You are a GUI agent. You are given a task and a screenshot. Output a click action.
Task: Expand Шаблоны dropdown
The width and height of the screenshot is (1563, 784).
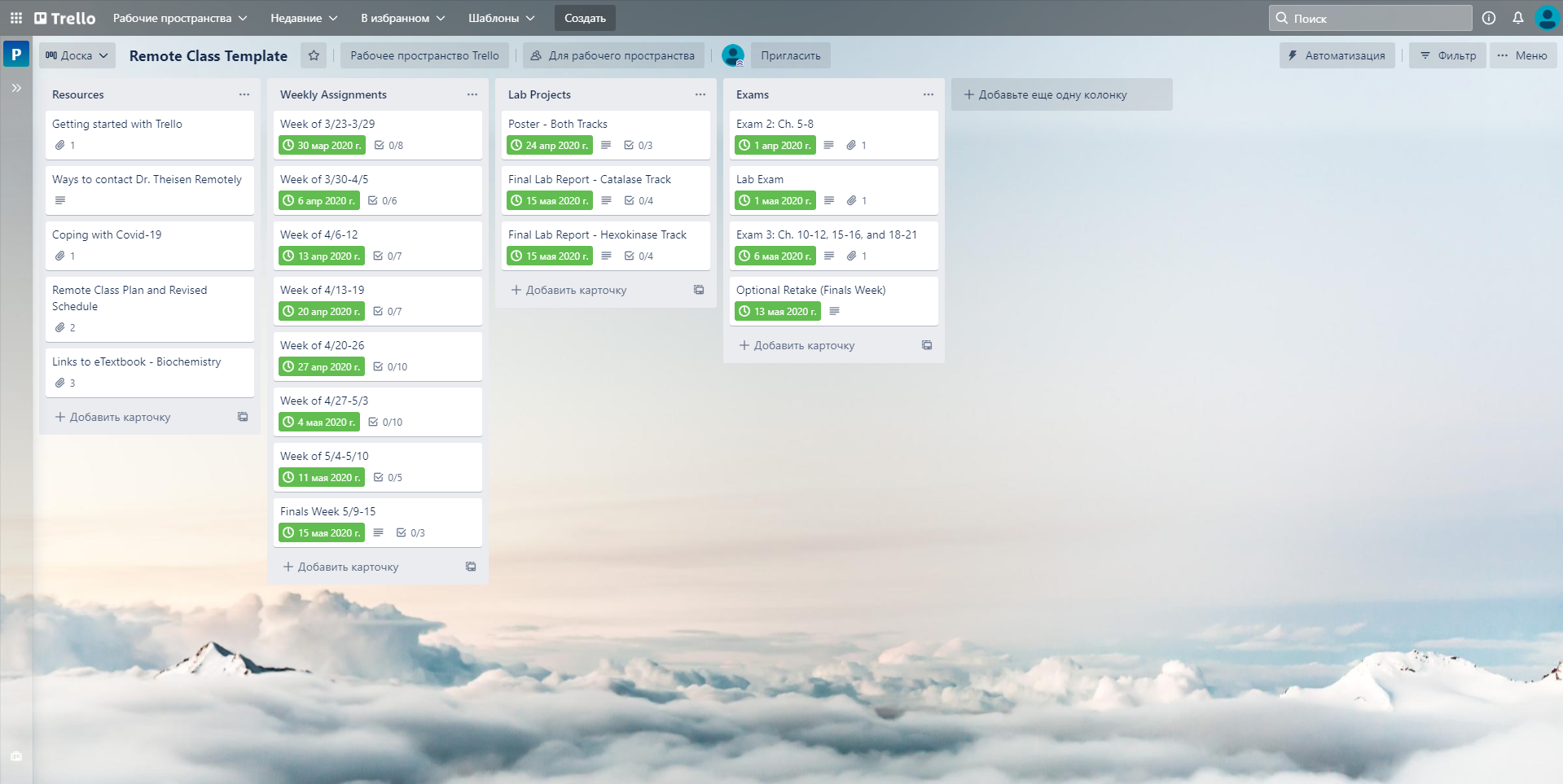click(502, 18)
